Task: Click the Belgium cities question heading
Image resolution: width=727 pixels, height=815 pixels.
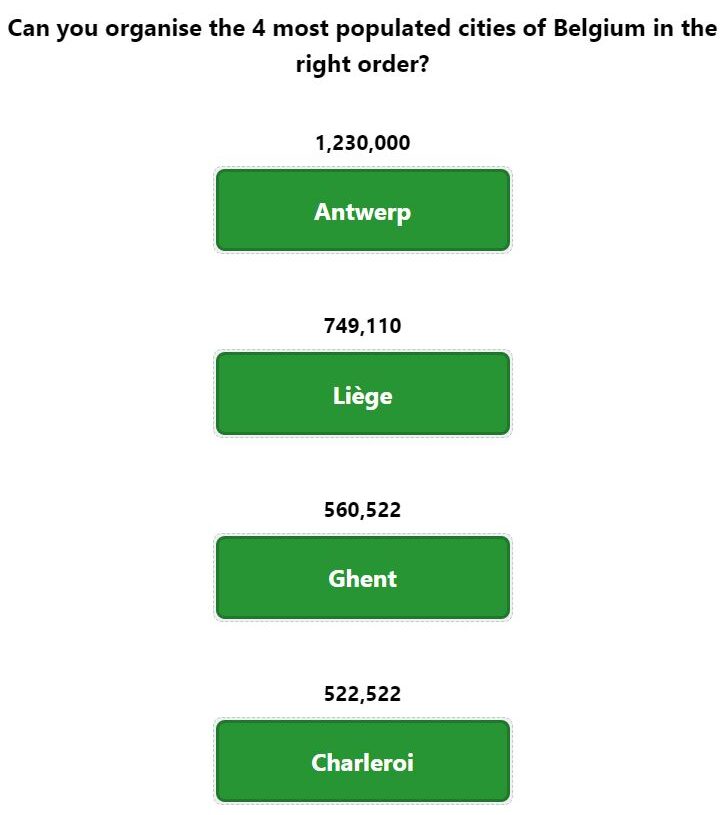Action: 363,46
